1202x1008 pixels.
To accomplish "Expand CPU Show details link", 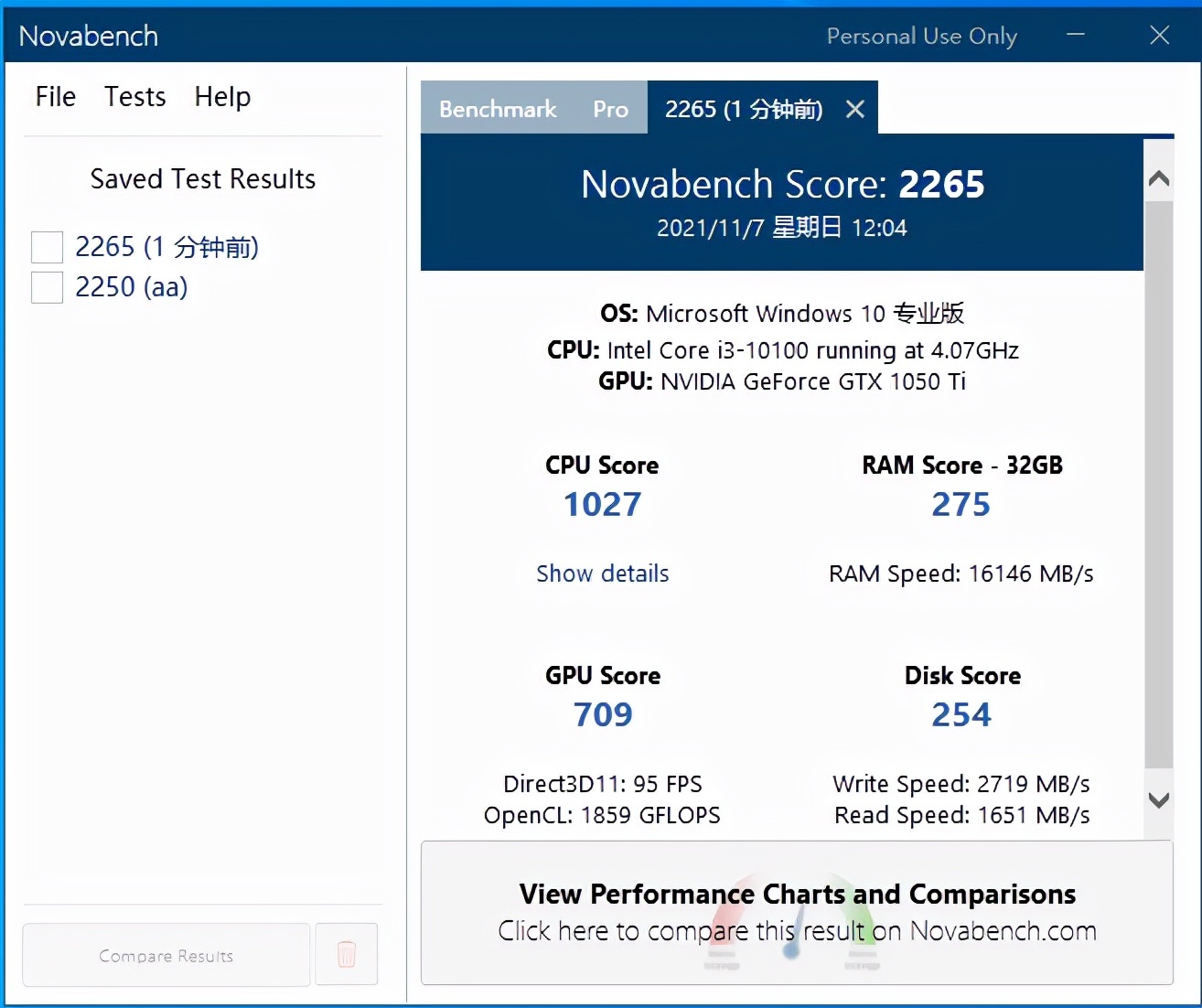I will 602,574.
